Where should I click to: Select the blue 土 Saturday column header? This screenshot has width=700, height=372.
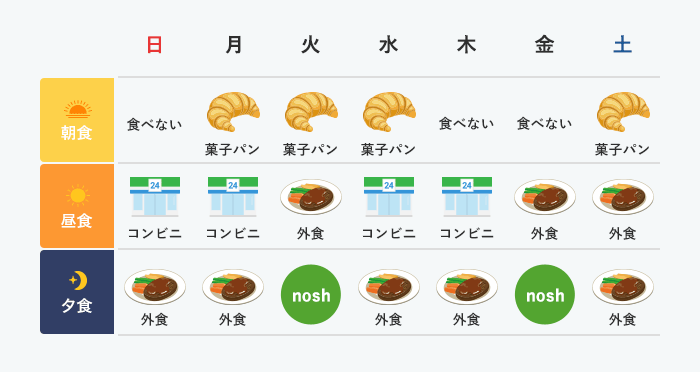pos(622,45)
